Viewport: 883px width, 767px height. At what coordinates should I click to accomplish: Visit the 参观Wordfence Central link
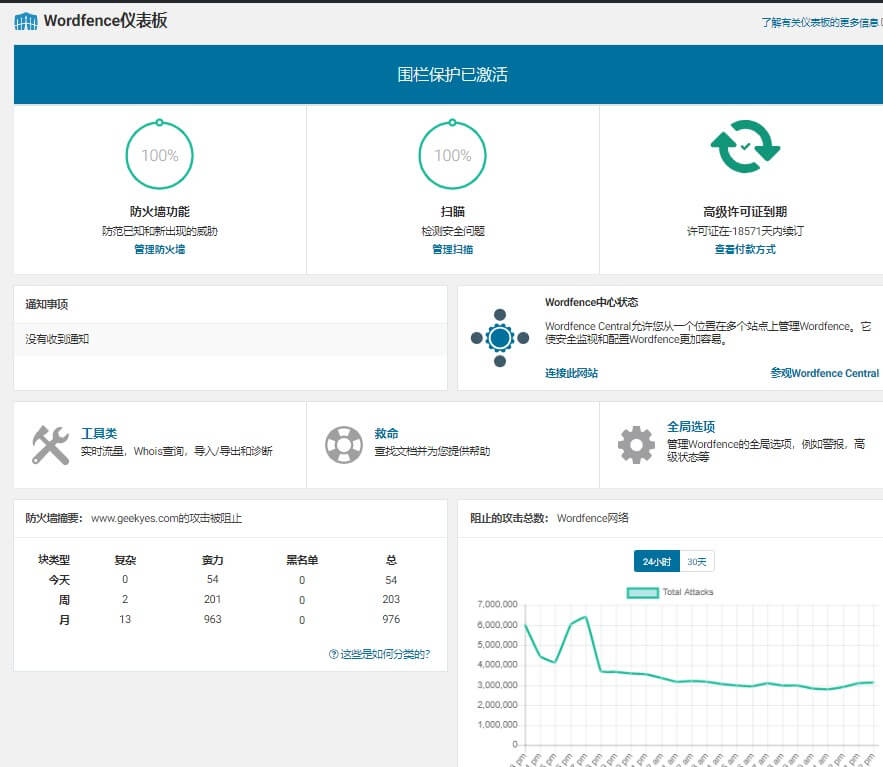(x=824, y=373)
